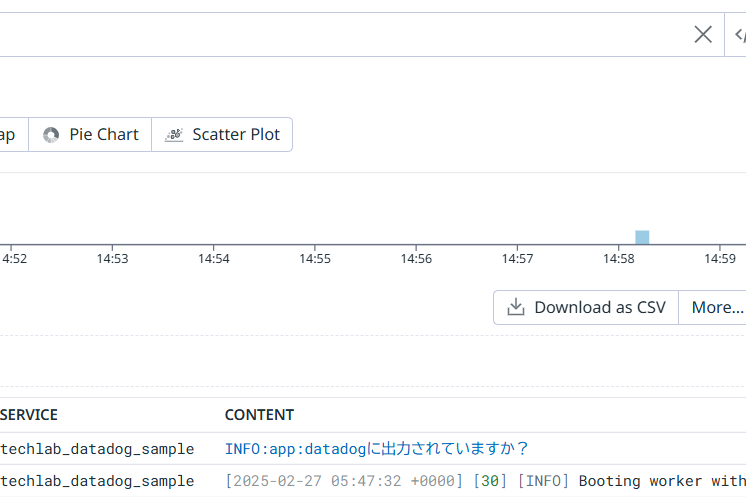This screenshot has width=746, height=497.
Task: Click the download arrow icon
Action: [x=515, y=307]
